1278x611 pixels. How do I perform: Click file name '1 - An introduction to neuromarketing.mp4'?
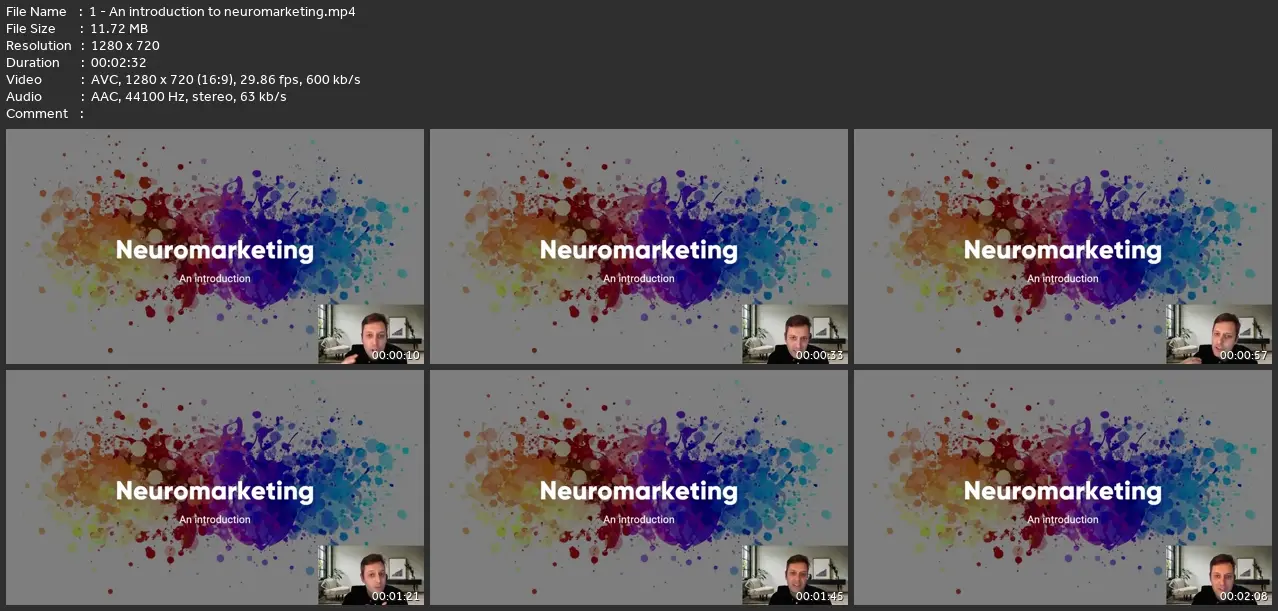pos(222,12)
